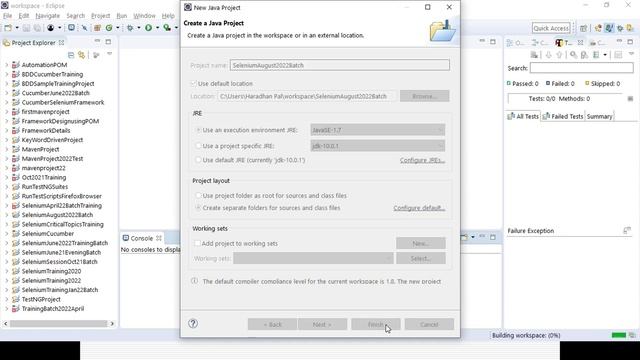Image resolution: width=640 pixels, height=360 pixels.
Task: Open the Window menu
Action: click(144, 16)
